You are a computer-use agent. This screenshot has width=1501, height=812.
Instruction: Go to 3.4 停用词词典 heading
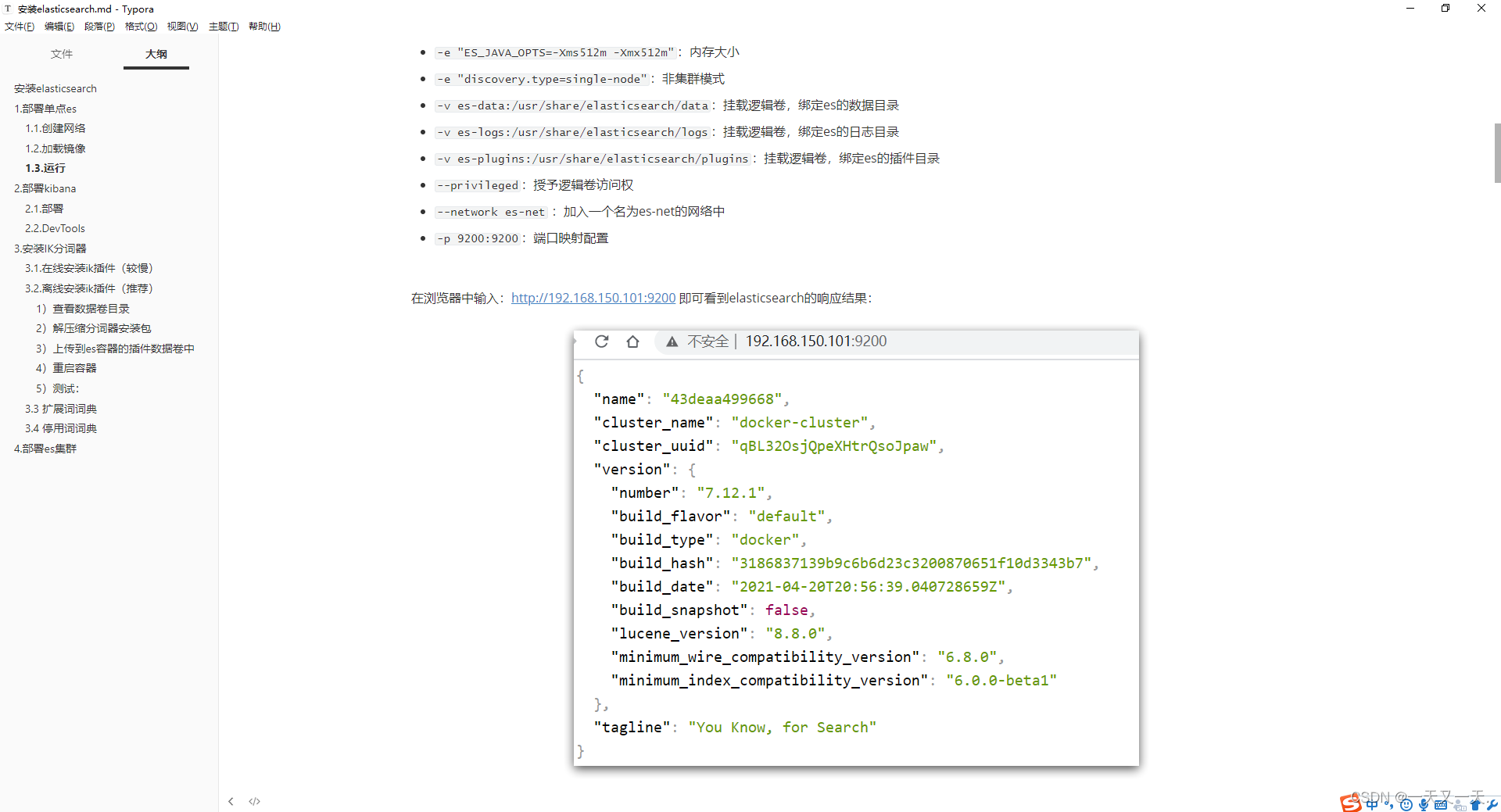click(x=61, y=428)
